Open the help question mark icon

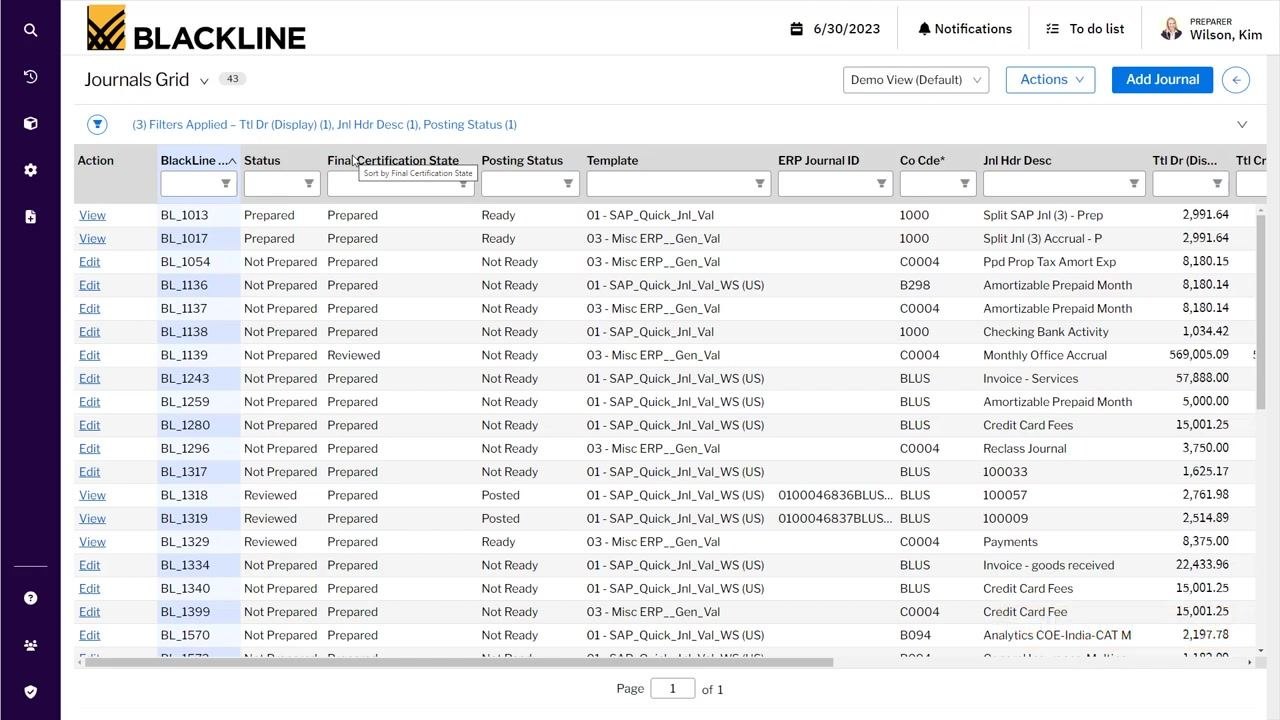coord(30,598)
